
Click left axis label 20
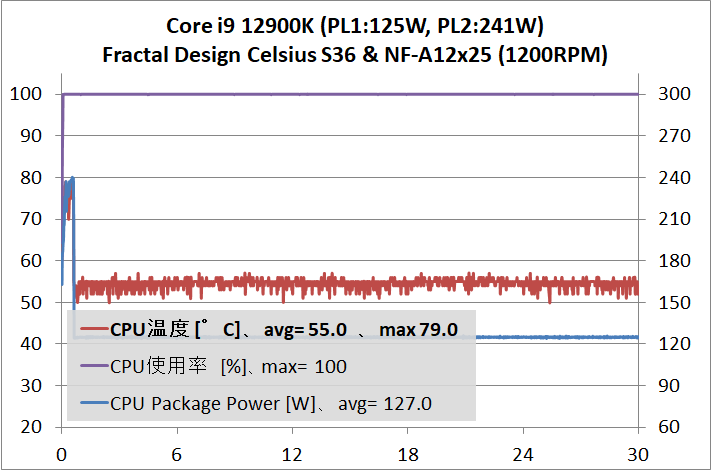click(31, 426)
